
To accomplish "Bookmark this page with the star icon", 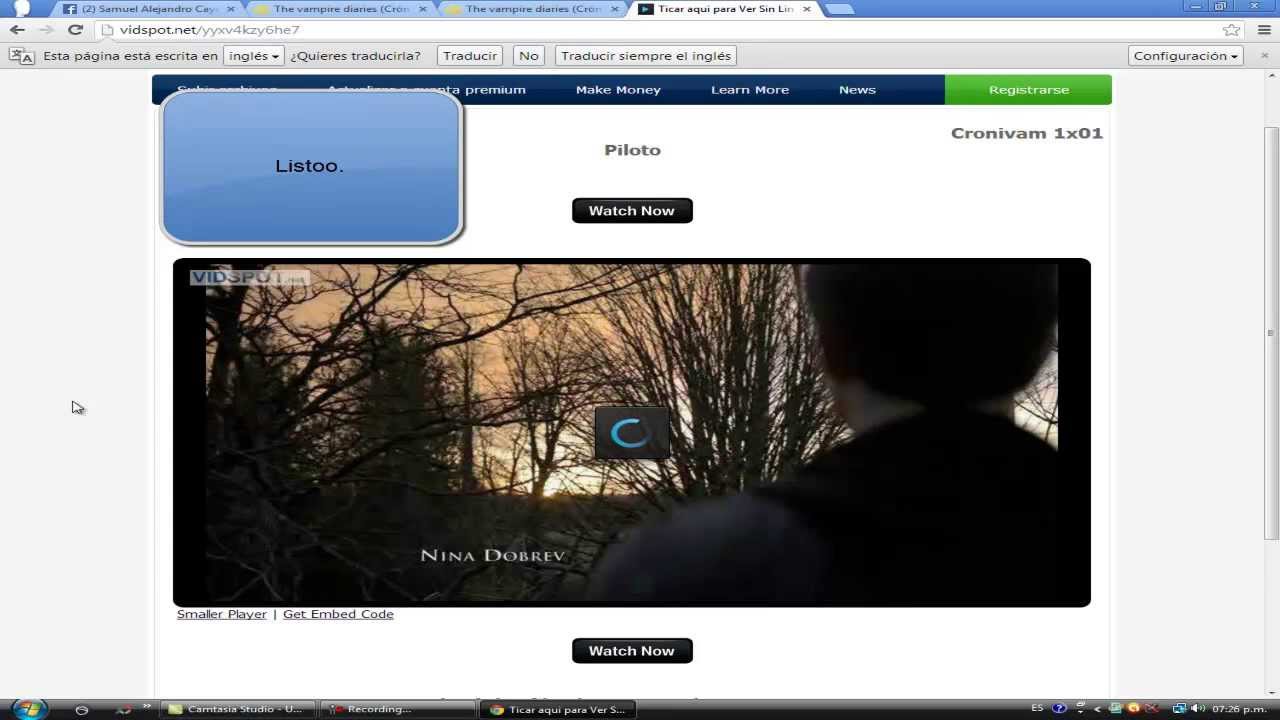I will 1232,30.
